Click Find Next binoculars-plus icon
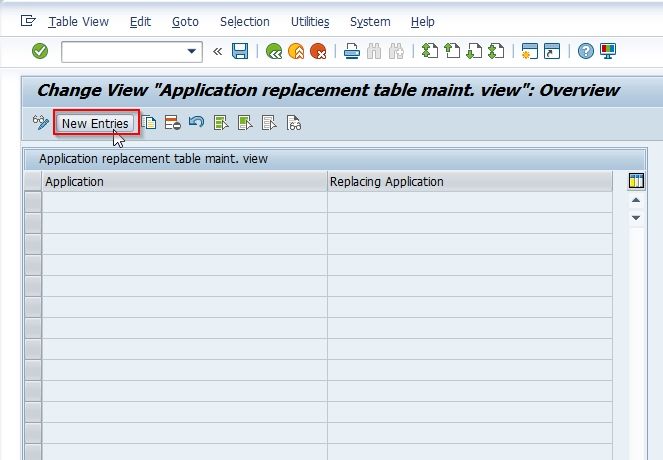The image size is (663, 460). coord(396,52)
